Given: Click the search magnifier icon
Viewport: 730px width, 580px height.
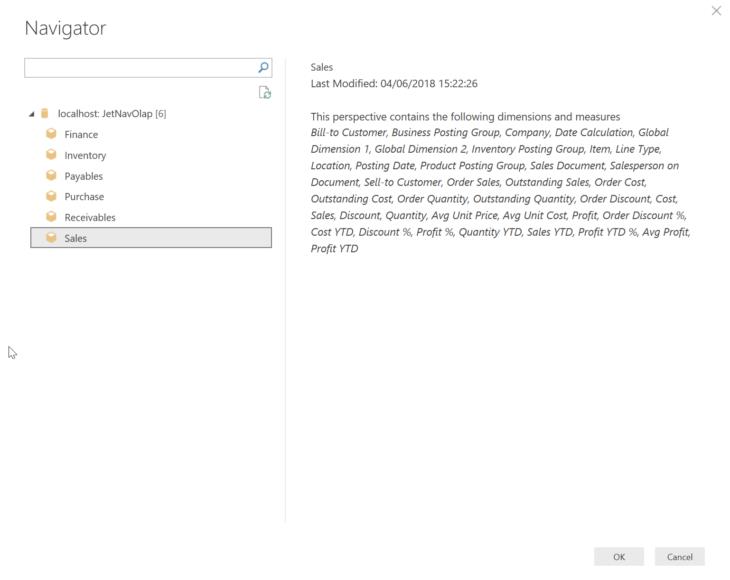Looking at the screenshot, I should (264, 67).
